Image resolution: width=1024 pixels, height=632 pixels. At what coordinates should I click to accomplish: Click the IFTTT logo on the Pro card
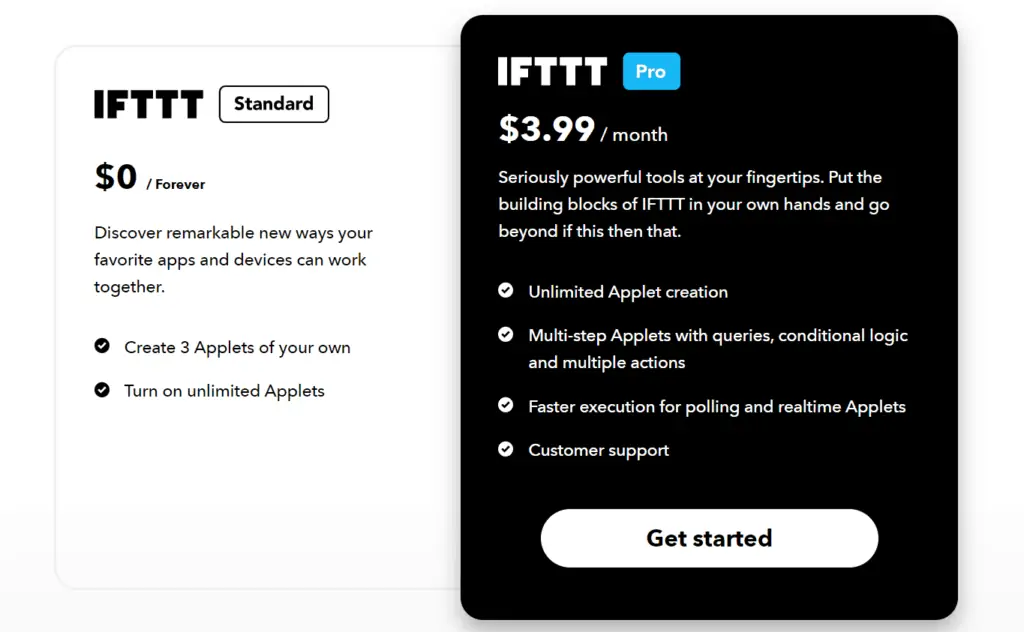pyautogui.click(x=552, y=71)
